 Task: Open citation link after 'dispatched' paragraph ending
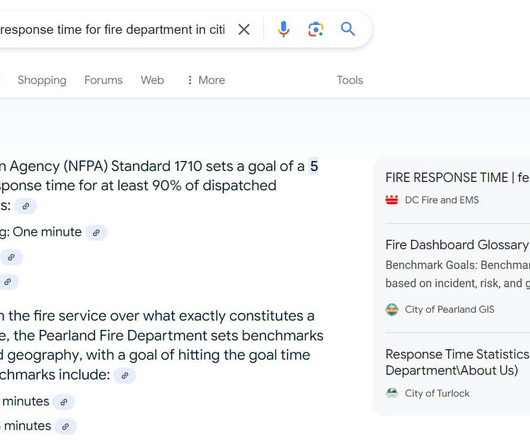click(26, 206)
